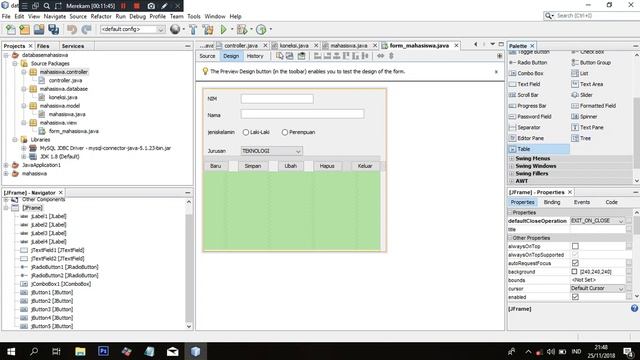The width and height of the screenshot is (640, 360).
Task: Expand the JavaApplication1 project node
Action: (x=6, y=165)
